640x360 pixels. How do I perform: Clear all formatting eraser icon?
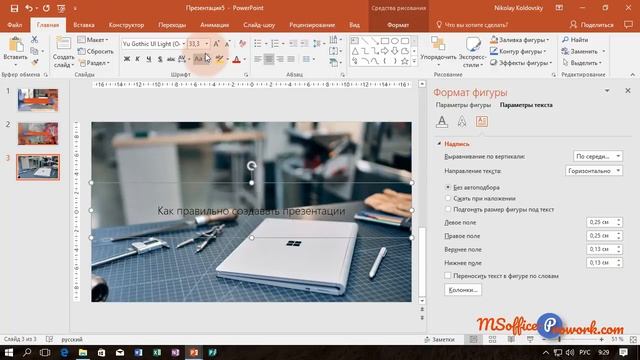pos(242,44)
